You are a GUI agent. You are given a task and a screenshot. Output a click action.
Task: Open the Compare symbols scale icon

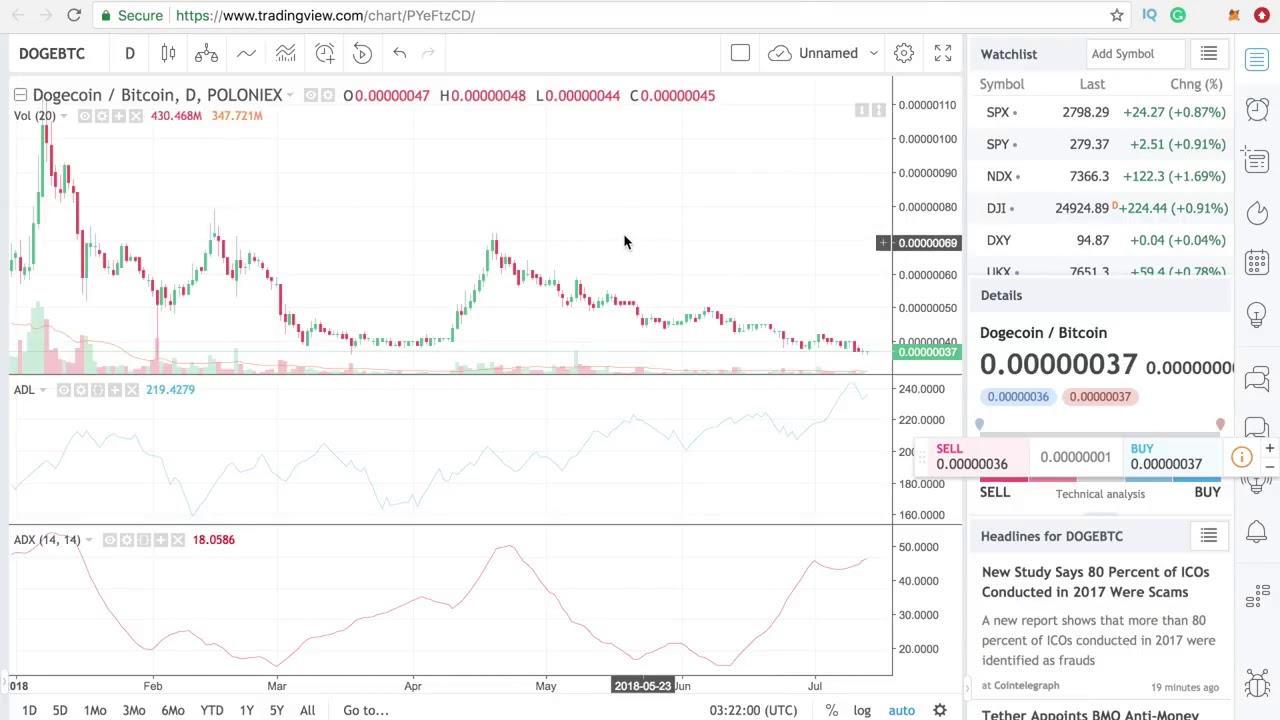[x=206, y=53]
